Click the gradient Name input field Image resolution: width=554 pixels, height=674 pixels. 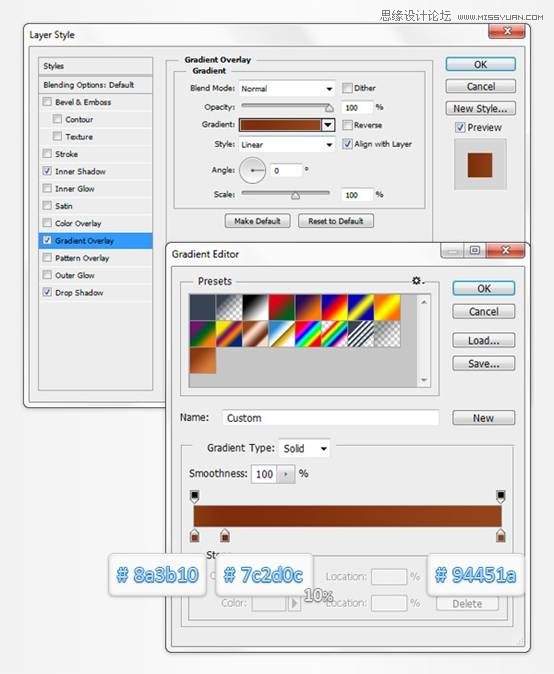[x=331, y=418]
